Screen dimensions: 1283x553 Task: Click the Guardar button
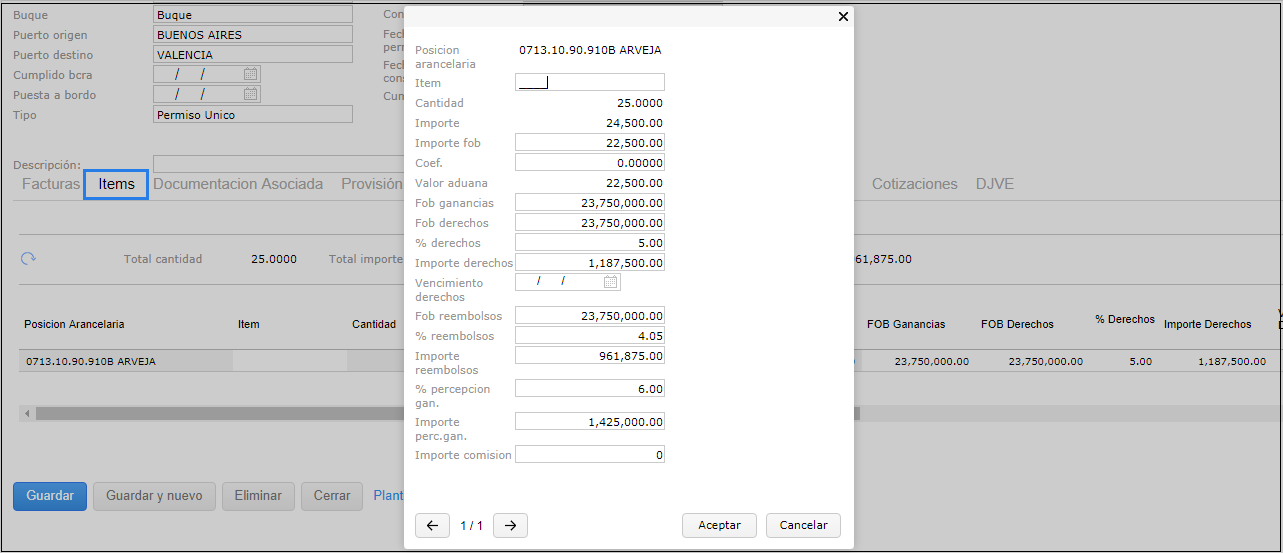click(50, 496)
